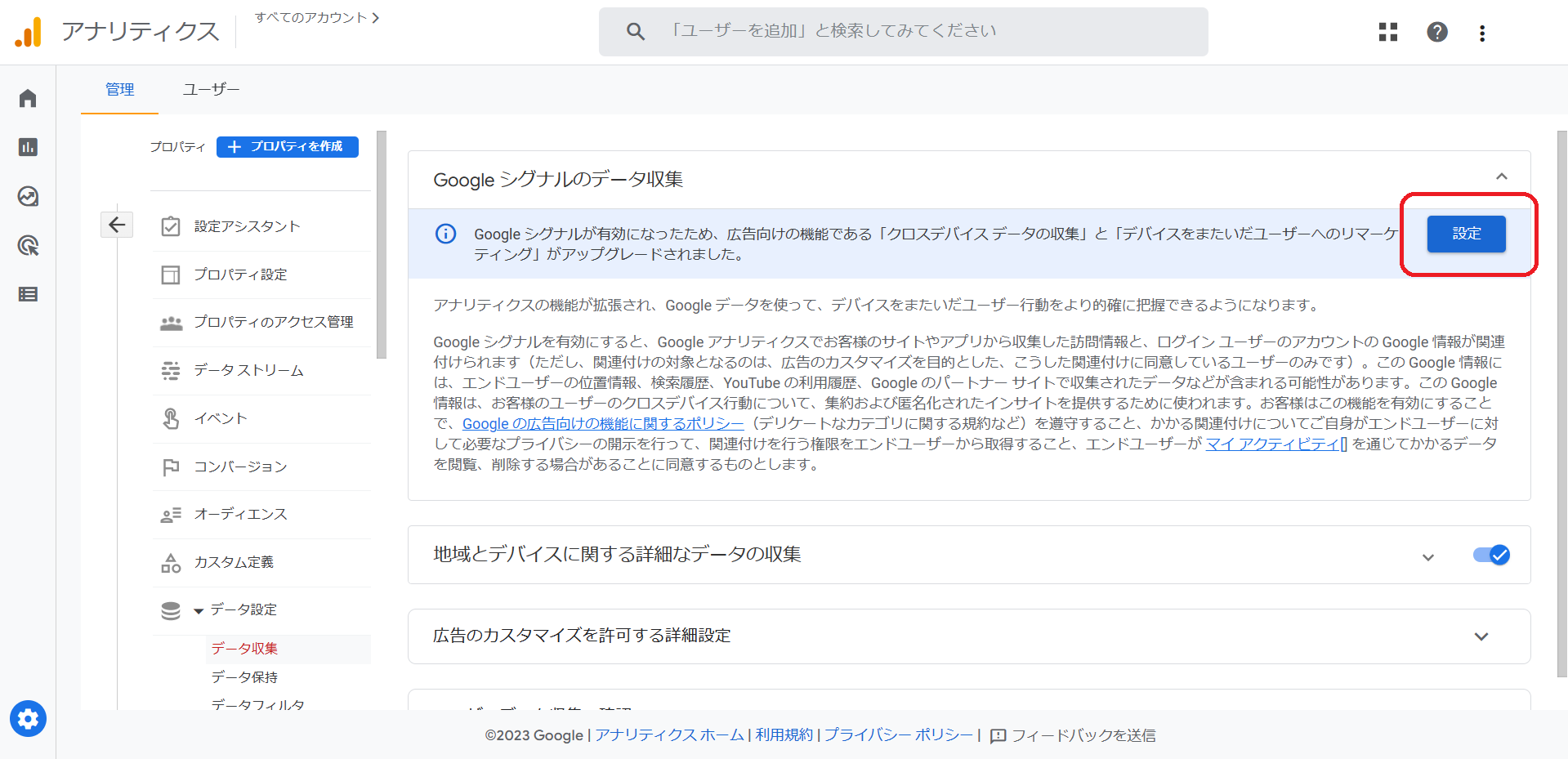Open the Google apps grid icon
The image size is (1568, 759).
1387,32
